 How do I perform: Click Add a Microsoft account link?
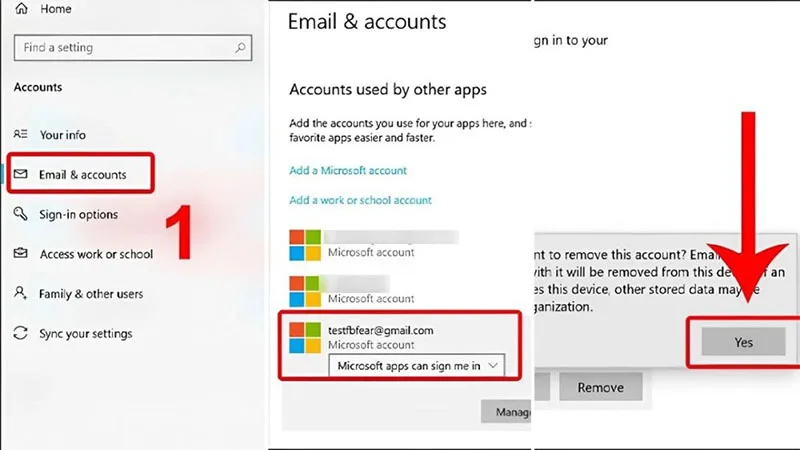tap(348, 170)
